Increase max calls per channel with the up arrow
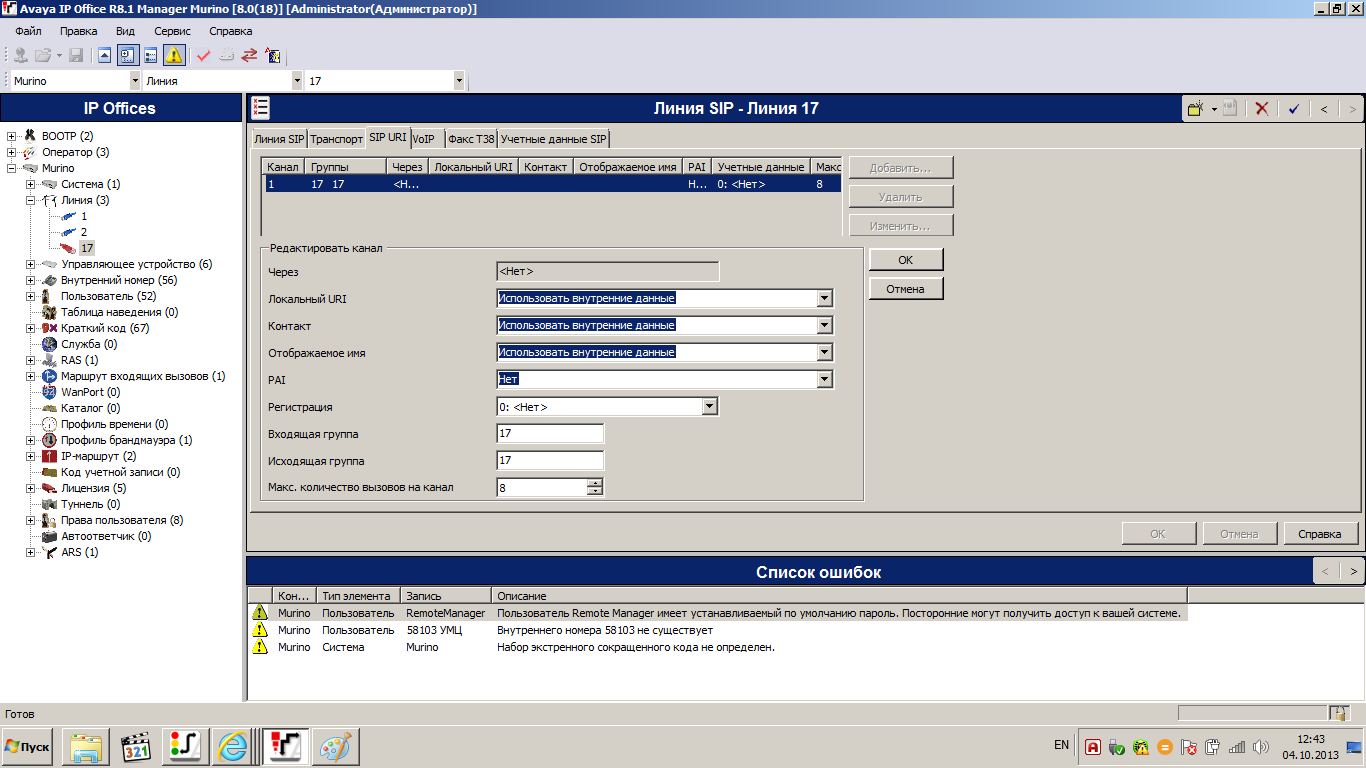The width and height of the screenshot is (1366, 768). (595, 483)
